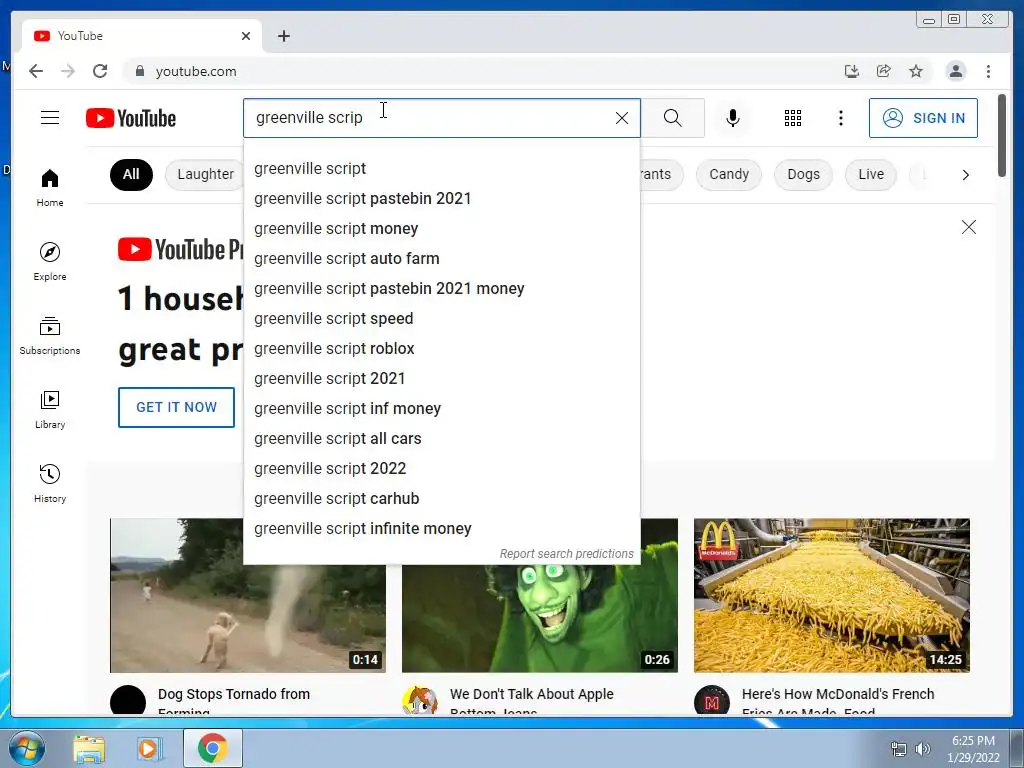Viewport: 1024px width, 768px height.
Task: Go to Home in sidebar
Action: click(50, 187)
